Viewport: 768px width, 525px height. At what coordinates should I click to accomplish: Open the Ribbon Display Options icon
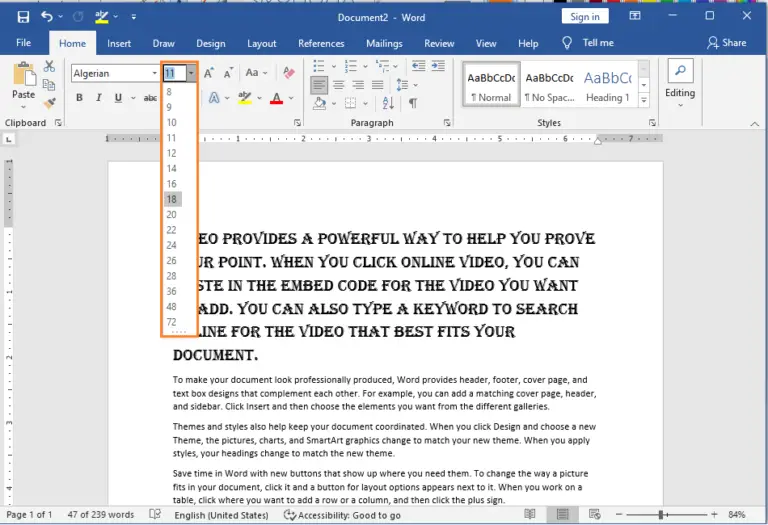click(635, 16)
